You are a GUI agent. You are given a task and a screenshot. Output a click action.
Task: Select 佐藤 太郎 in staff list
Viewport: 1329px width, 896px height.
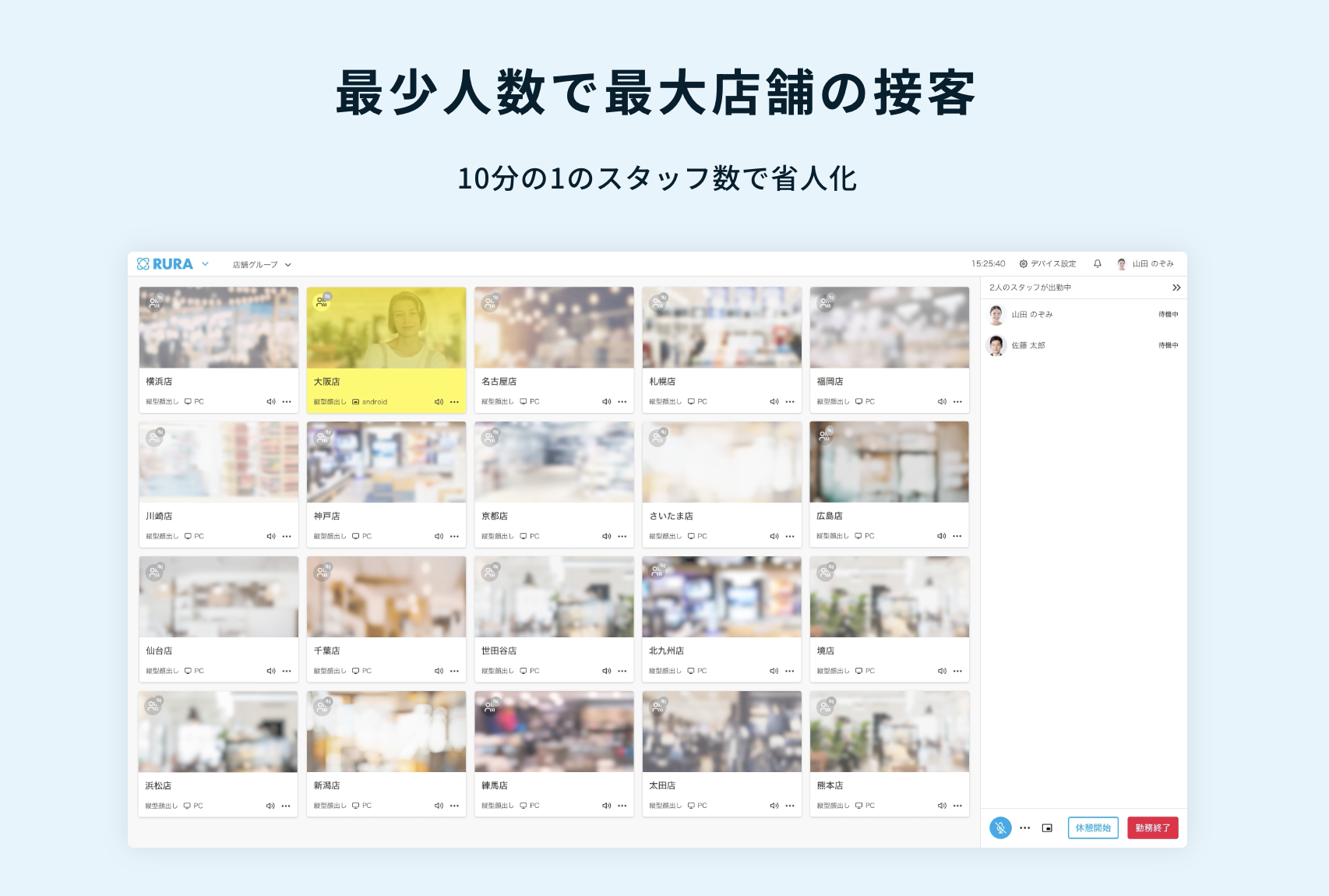tap(1028, 345)
